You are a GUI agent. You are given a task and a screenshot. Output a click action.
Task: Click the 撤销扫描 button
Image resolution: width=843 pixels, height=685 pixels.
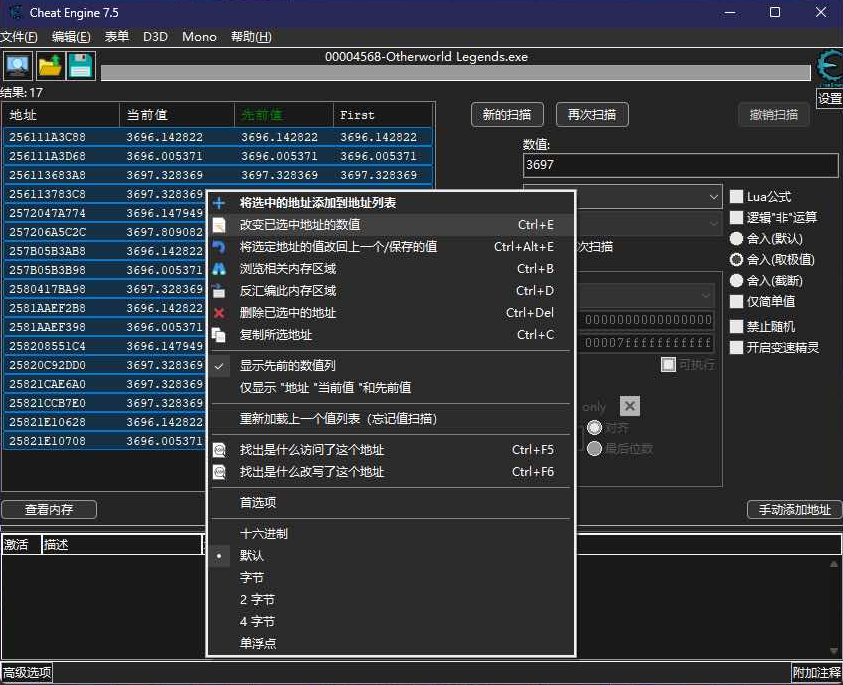(774, 115)
